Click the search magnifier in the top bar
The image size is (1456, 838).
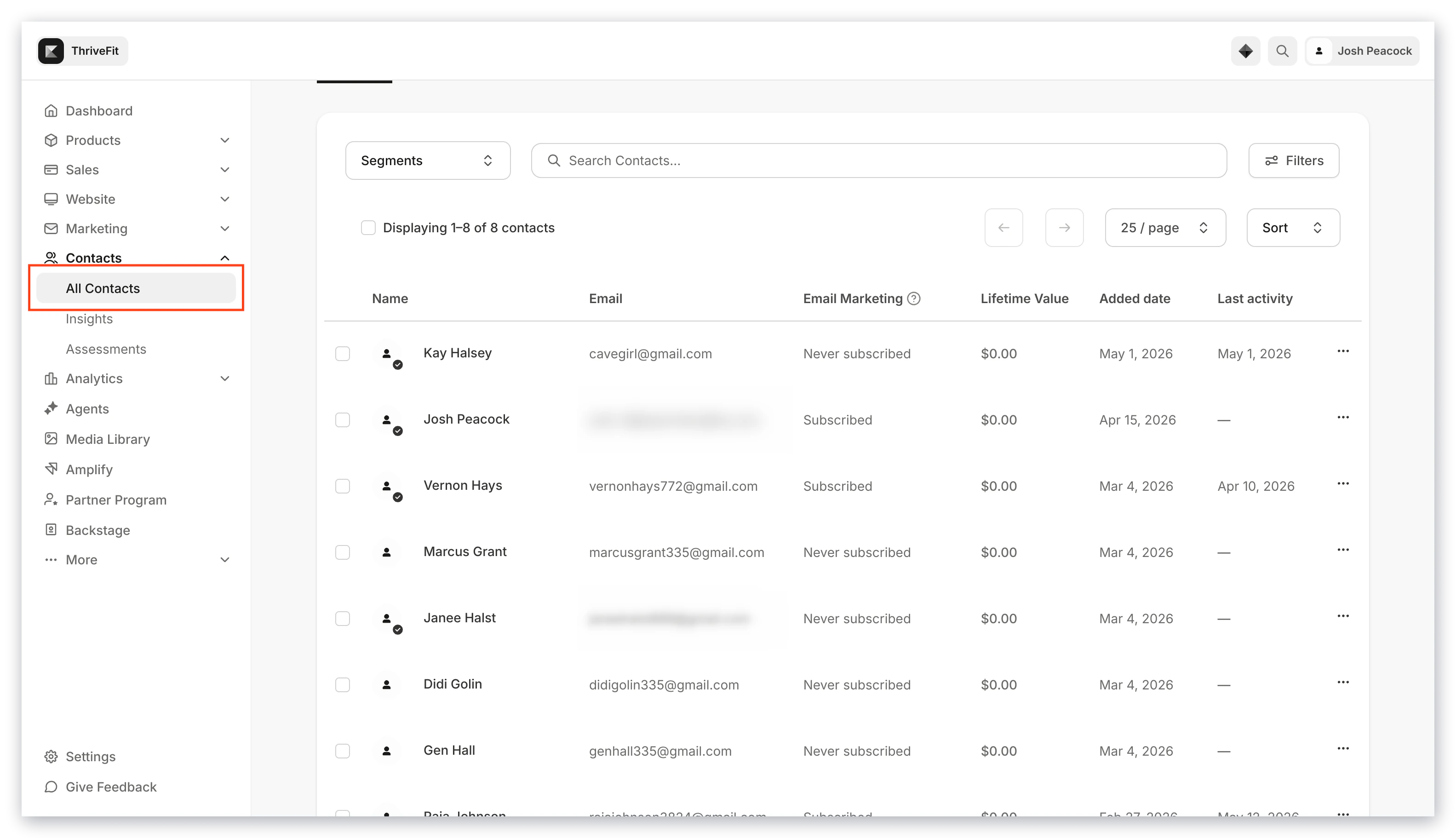point(1282,51)
